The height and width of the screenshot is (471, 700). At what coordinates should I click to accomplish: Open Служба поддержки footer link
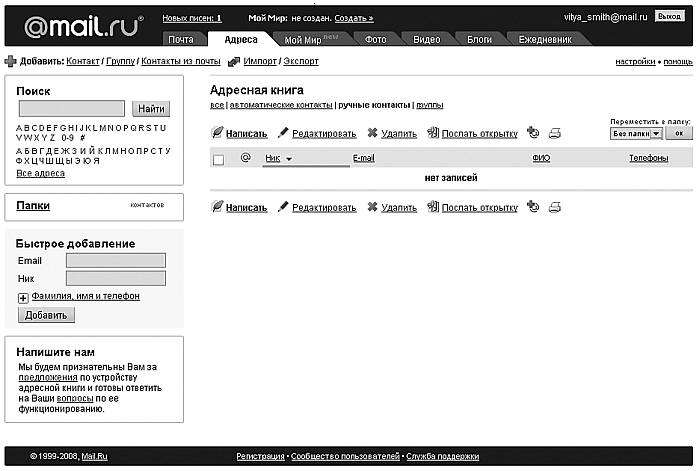442,456
